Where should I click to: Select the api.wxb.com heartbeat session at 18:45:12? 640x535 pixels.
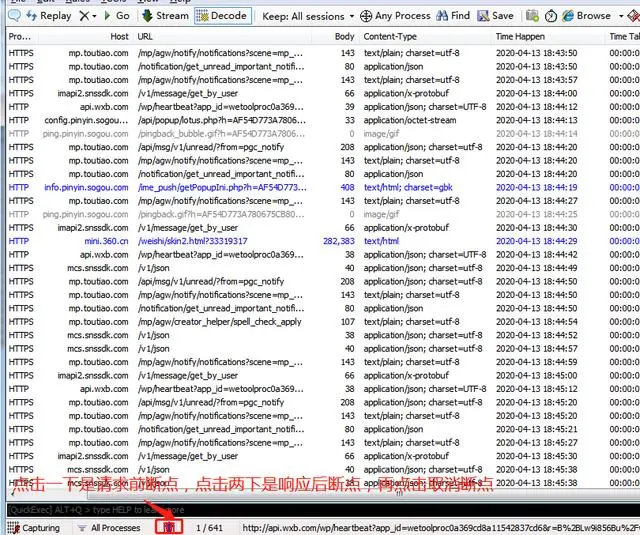click(x=323, y=389)
